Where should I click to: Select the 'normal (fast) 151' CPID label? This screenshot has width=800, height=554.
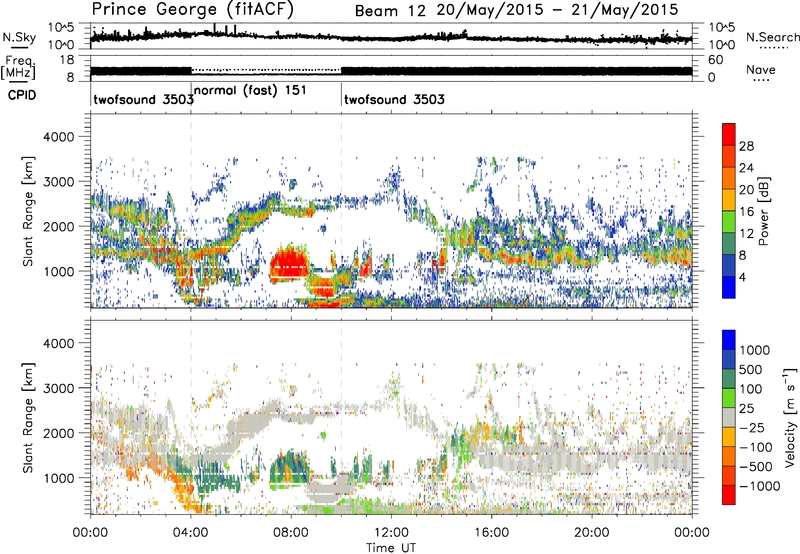click(250, 90)
